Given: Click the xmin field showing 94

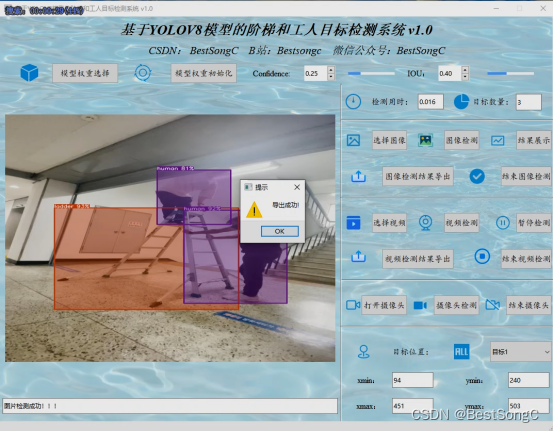Looking at the screenshot, I should tap(412, 380).
